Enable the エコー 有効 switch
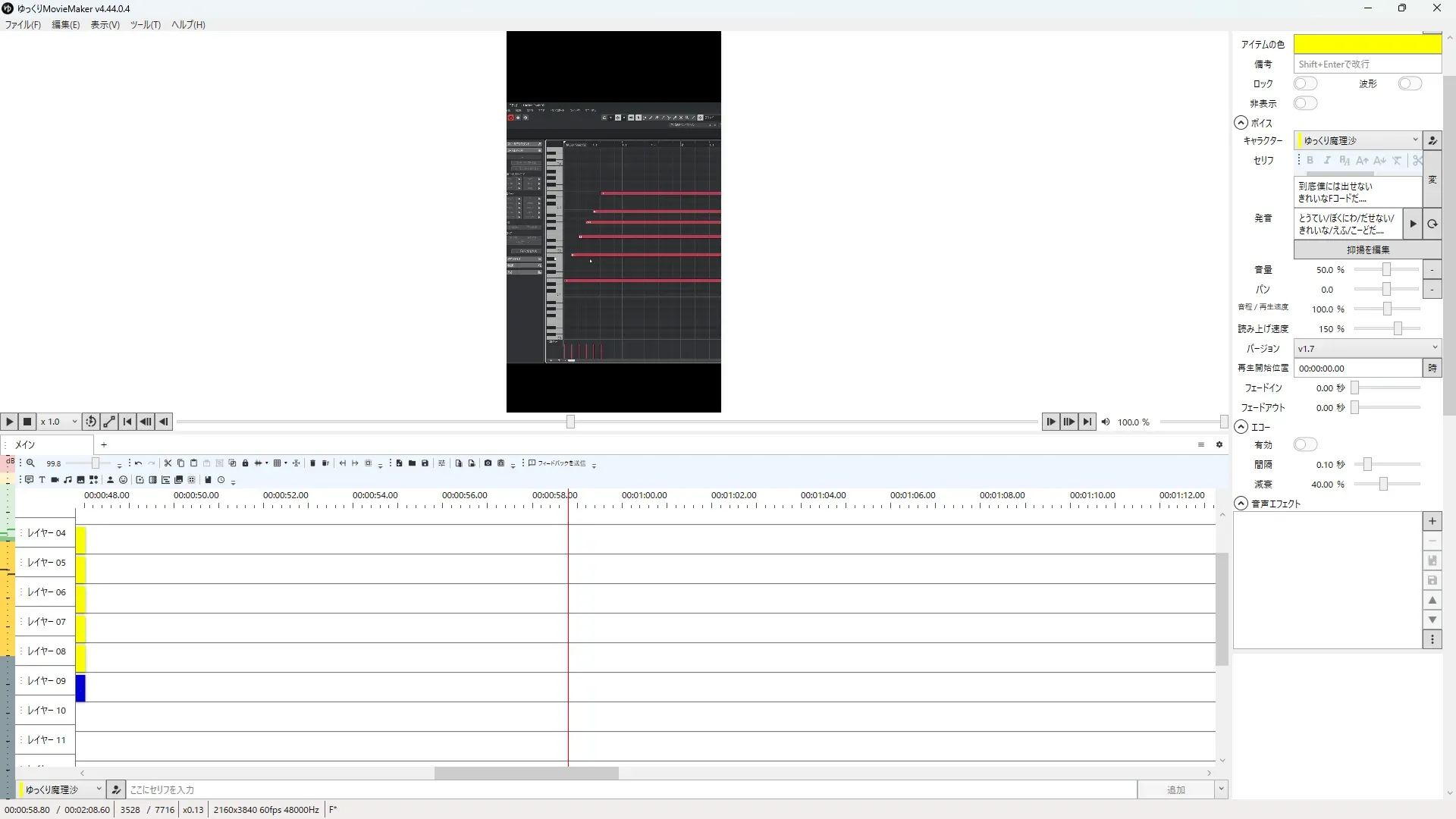The height and width of the screenshot is (819, 1456). (x=1305, y=445)
